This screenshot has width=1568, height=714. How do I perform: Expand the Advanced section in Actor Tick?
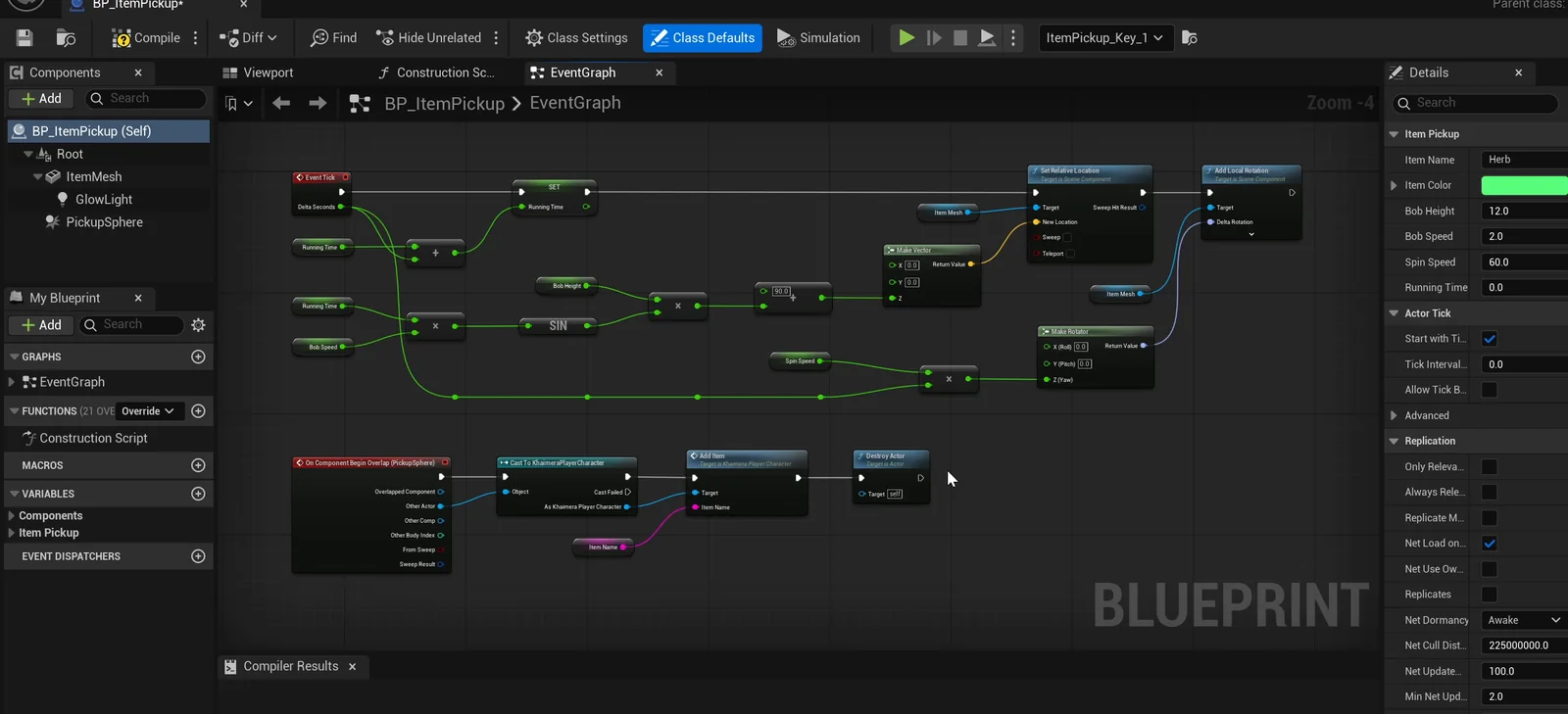pyautogui.click(x=1394, y=415)
